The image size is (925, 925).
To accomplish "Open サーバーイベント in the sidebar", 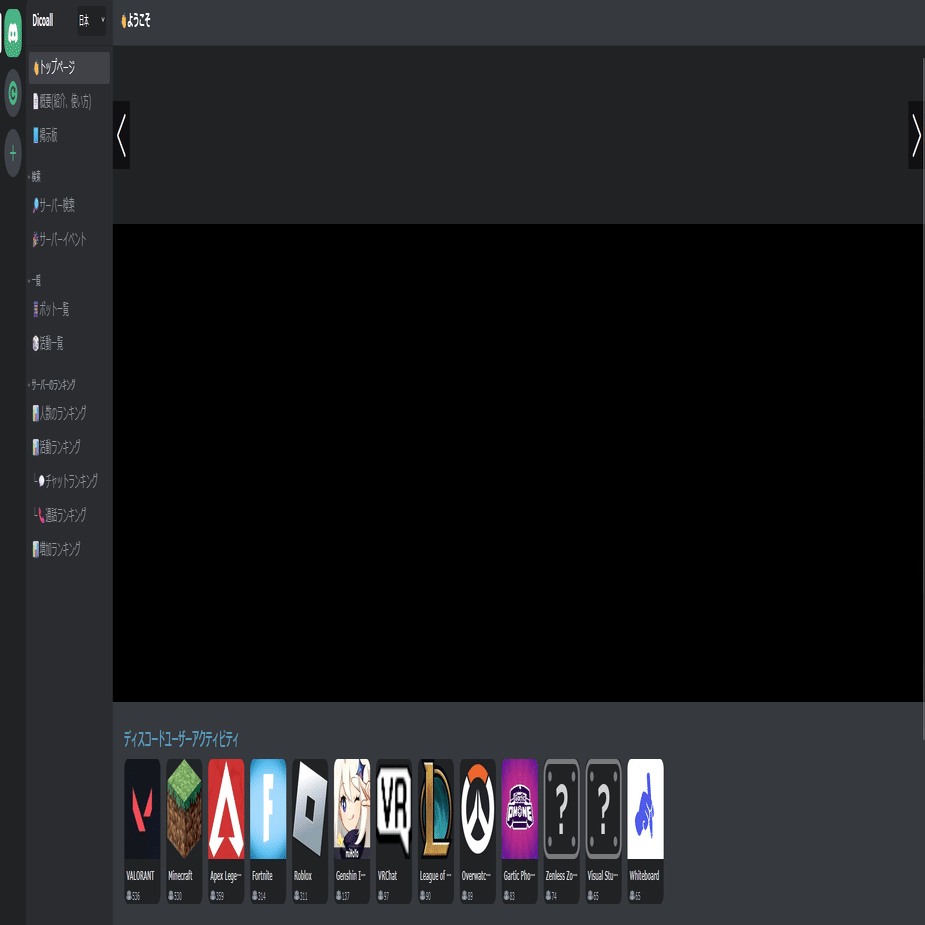I will [62, 239].
